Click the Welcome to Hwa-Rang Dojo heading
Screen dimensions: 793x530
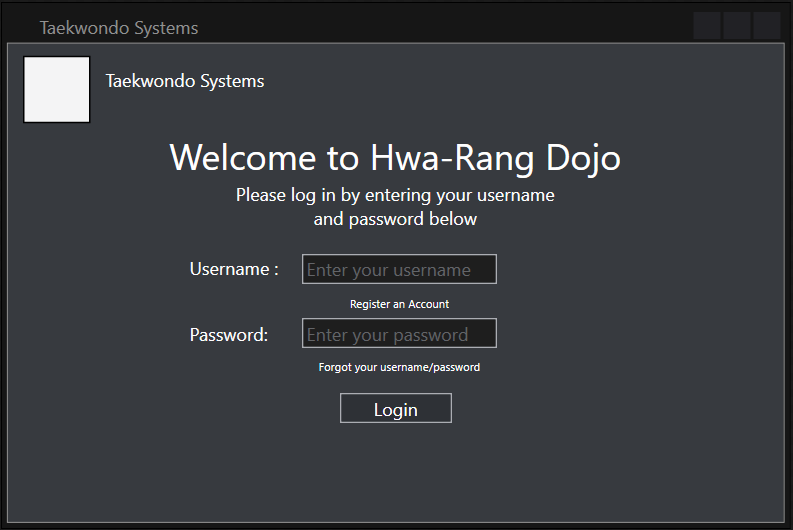pyautogui.click(x=395, y=158)
